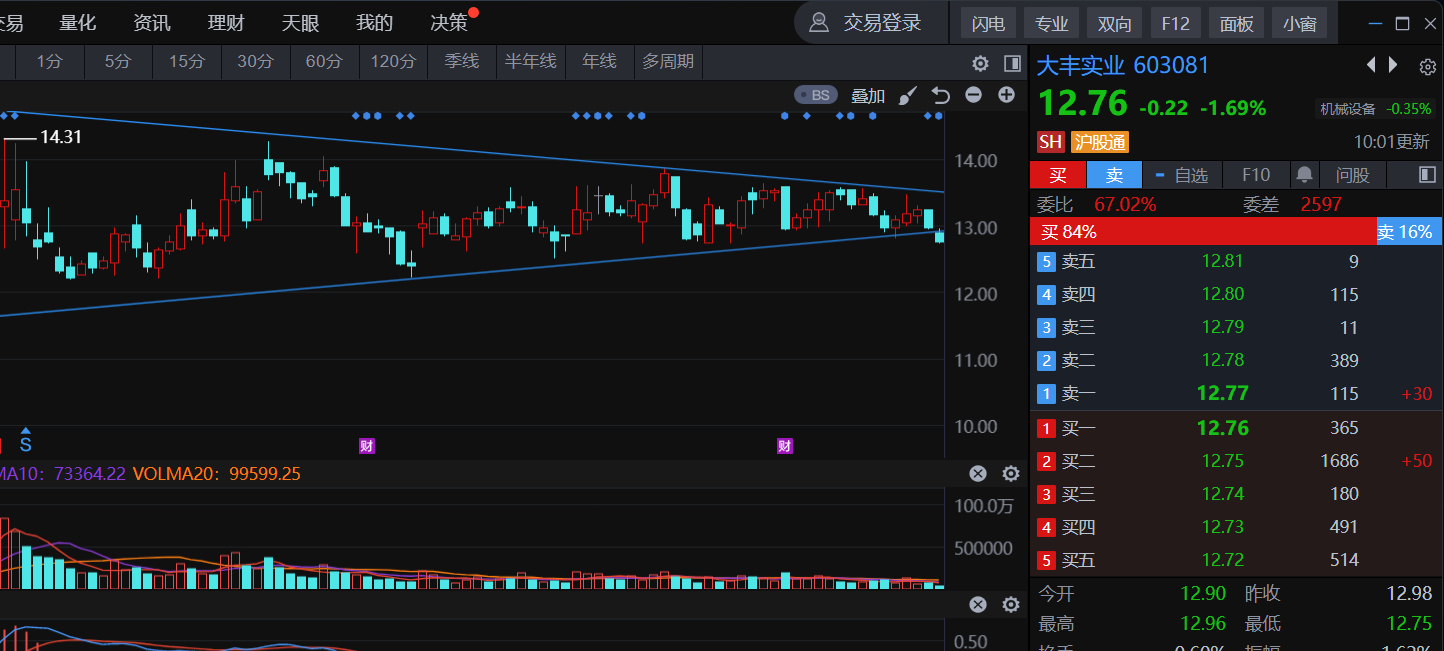Image resolution: width=1444 pixels, height=651 pixels.
Task: Go to the previous stock with the left arrow
Action: click(x=1371, y=66)
